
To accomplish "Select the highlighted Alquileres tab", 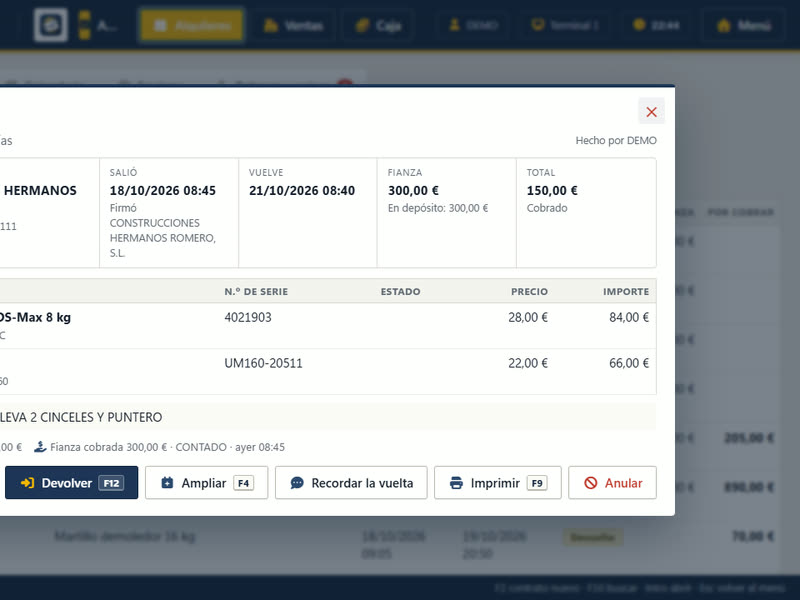I will [191, 25].
